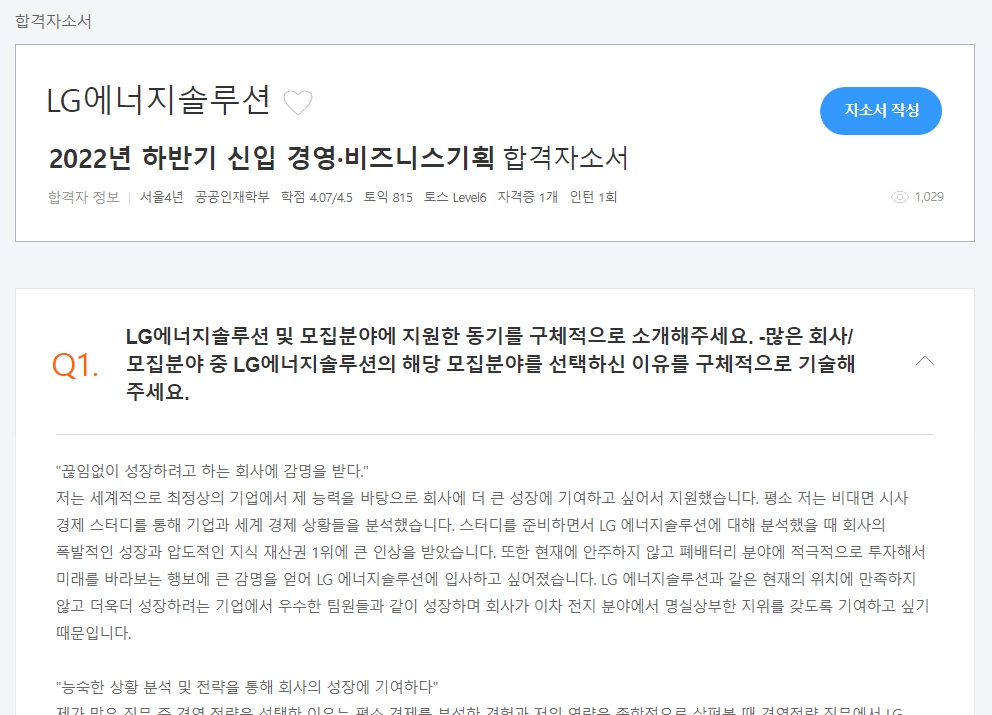Image resolution: width=992 pixels, height=715 pixels.
Task: Click the 자소서 작성 button
Action: (x=881, y=111)
